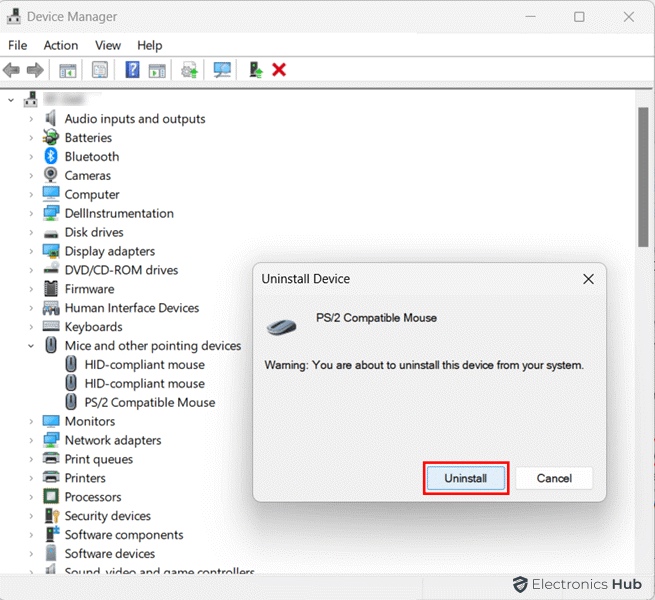Screen dimensions: 655x600
Task: Click the Back arrow toolbar icon
Action: click(x=12, y=70)
